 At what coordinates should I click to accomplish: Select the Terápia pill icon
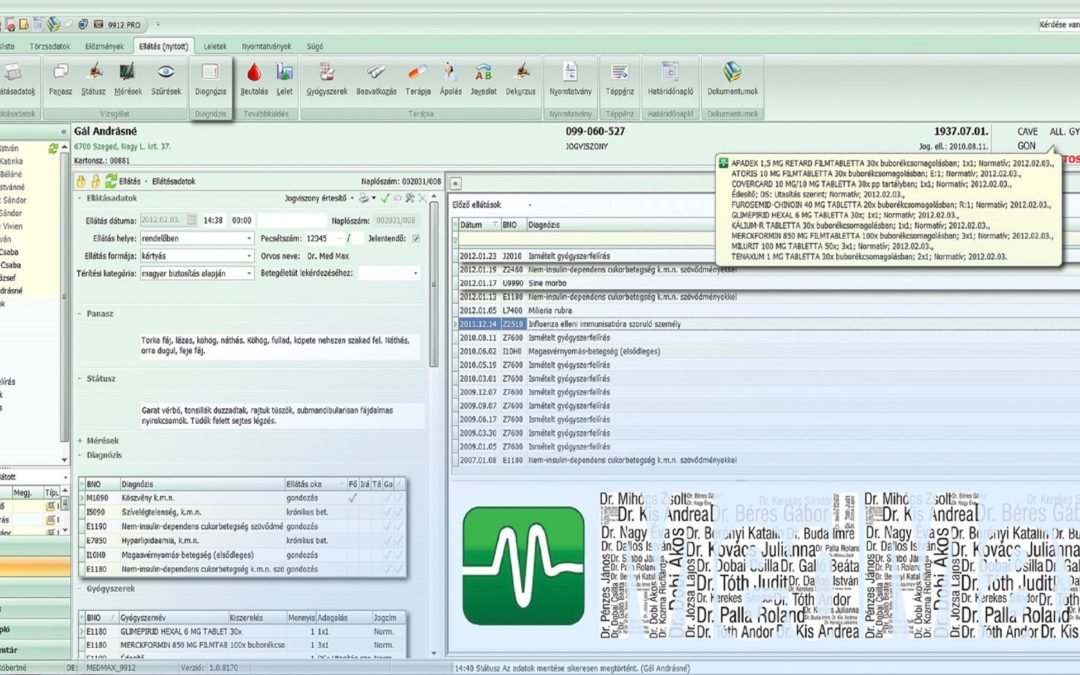[x=417, y=78]
